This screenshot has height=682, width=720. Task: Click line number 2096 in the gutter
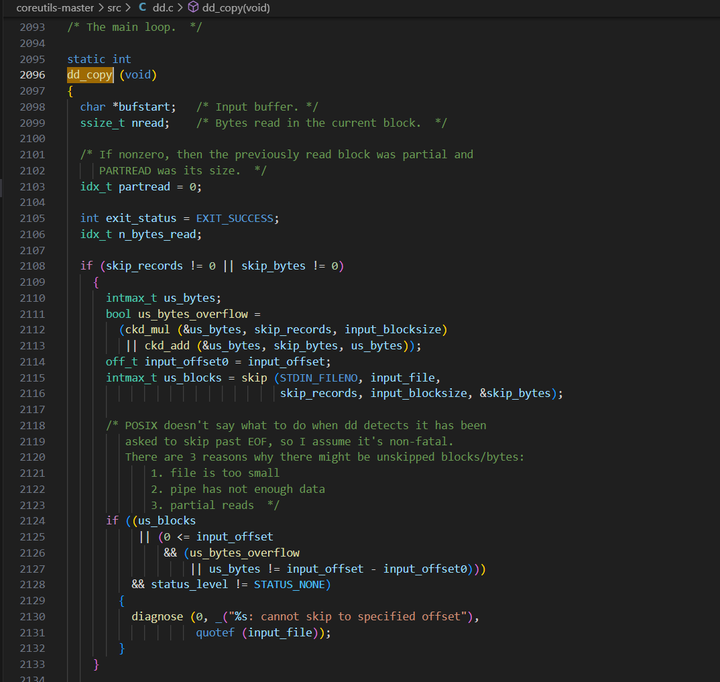pyautogui.click(x=32, y=75)
